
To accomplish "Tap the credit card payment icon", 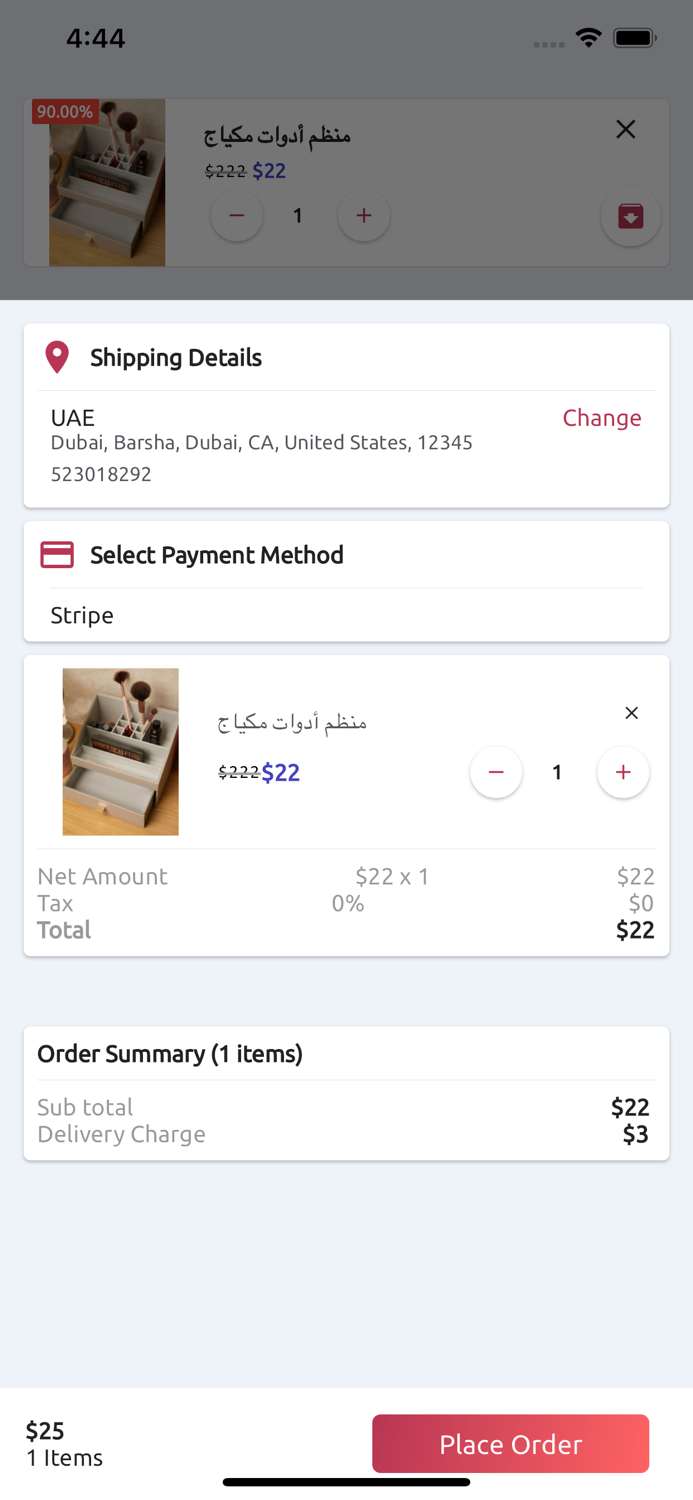I will (x=57, y=555).
